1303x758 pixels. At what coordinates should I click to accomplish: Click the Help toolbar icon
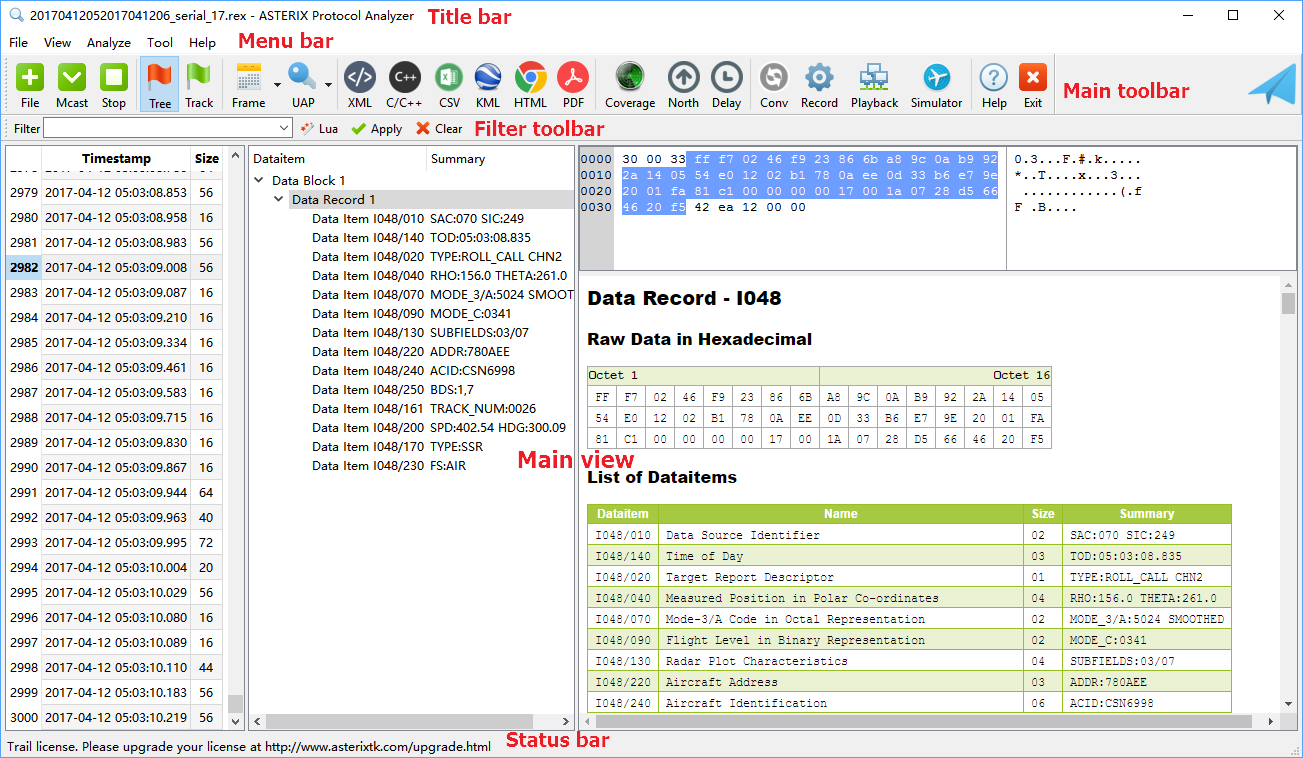point(994,85)
